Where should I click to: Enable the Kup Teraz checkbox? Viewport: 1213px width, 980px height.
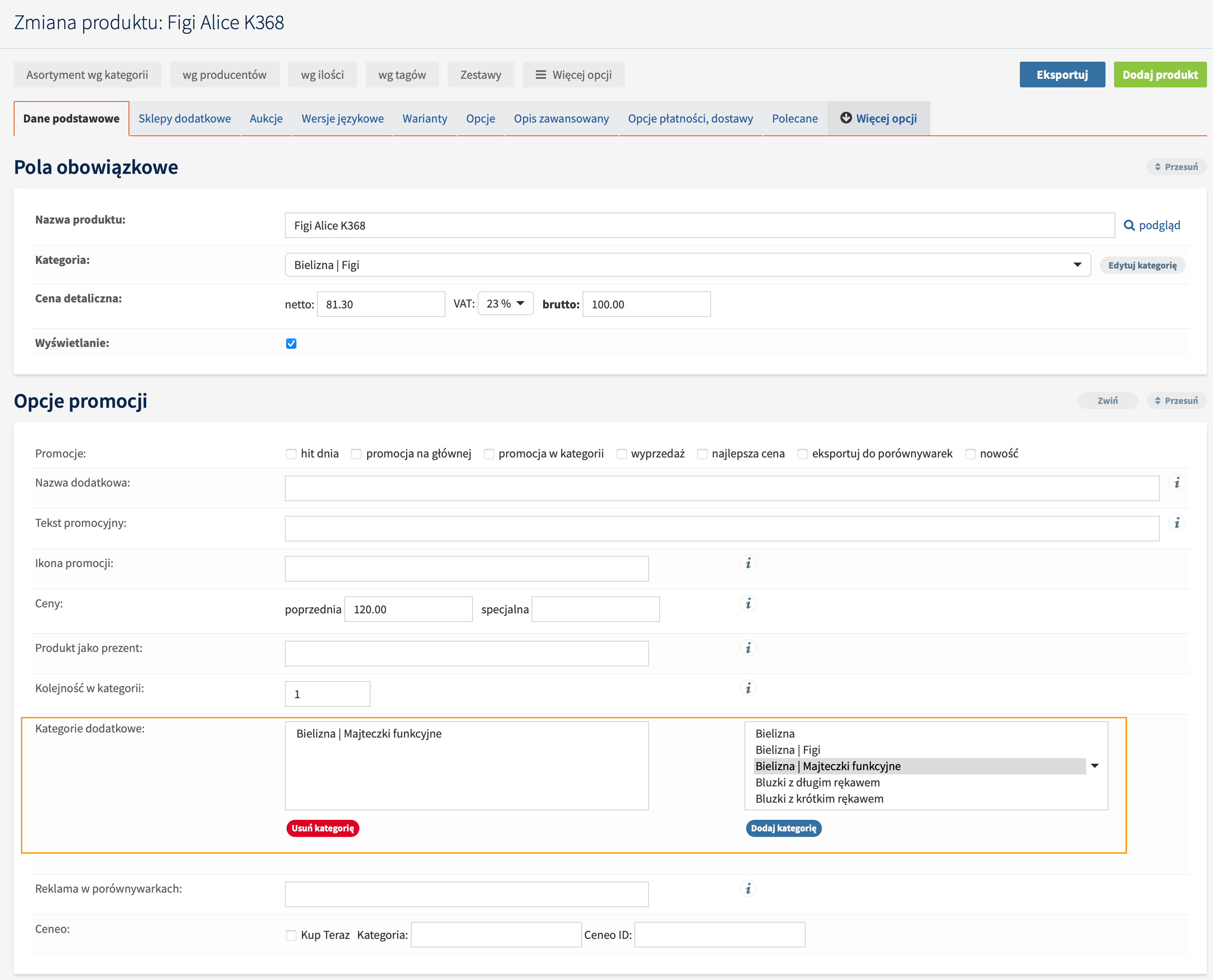tap(291, 935)
